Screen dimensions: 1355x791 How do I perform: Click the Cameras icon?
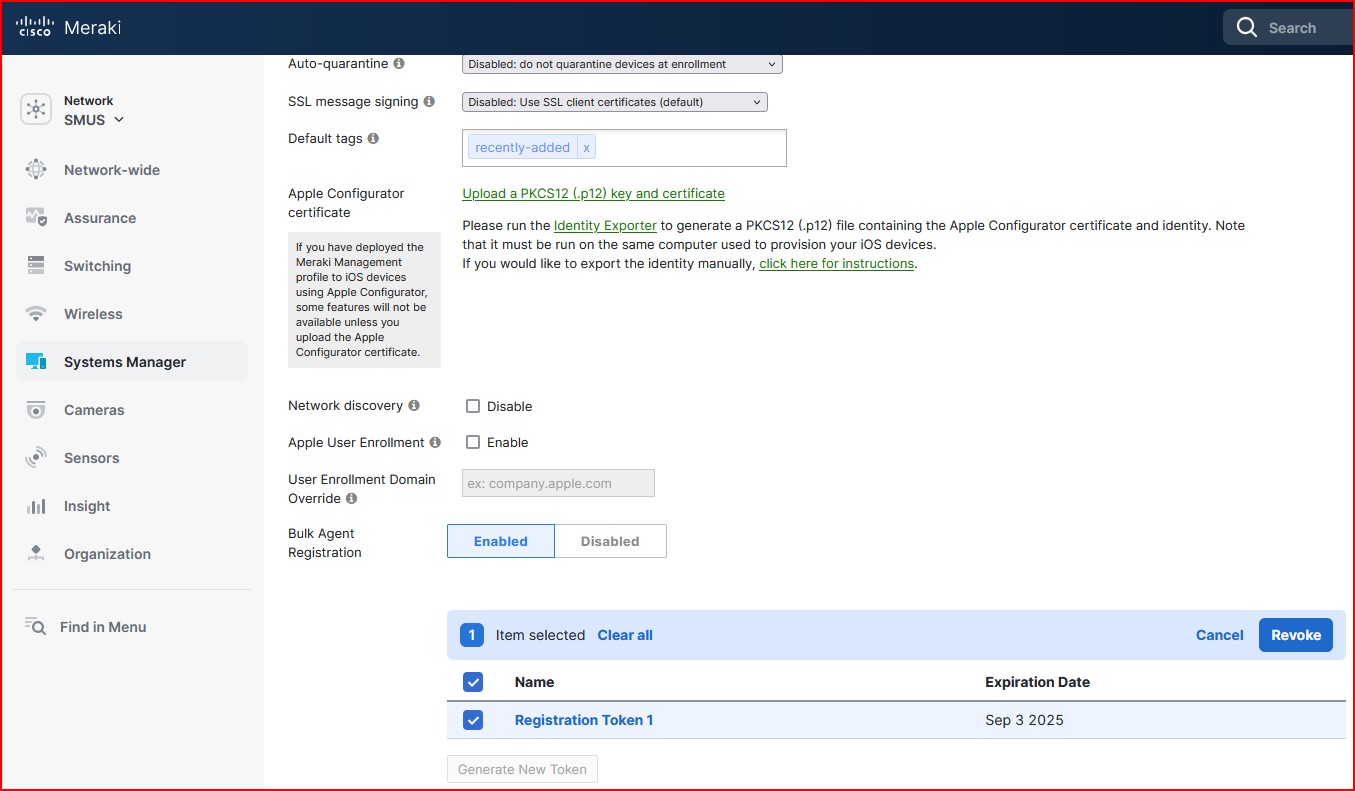36,410
